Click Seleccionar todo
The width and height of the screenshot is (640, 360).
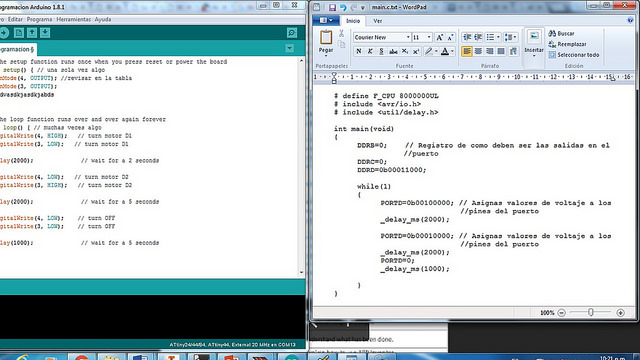[x=574, y=55]
